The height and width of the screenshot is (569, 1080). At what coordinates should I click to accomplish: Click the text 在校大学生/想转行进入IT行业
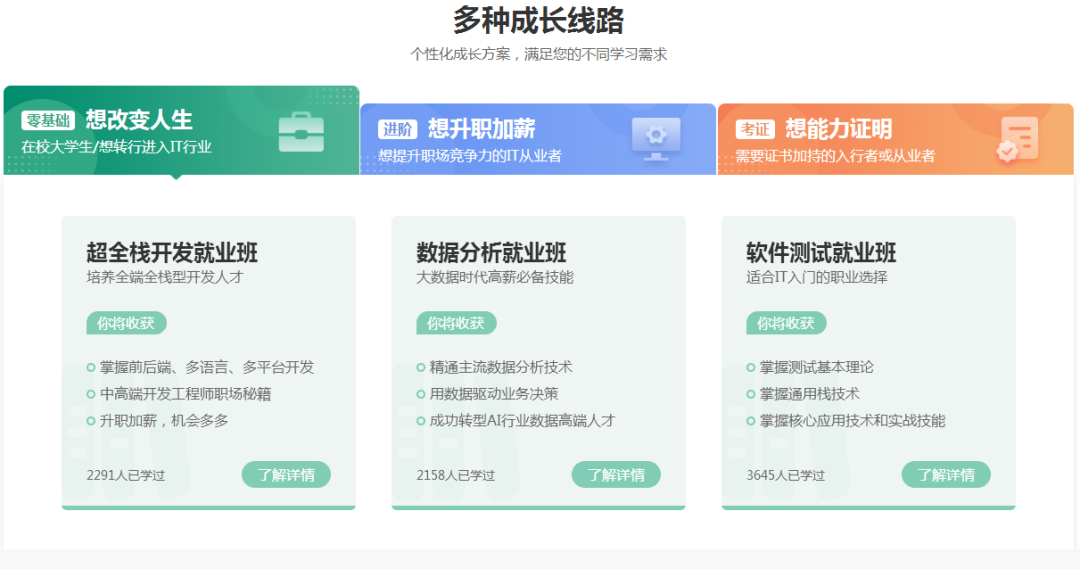pos(116,147)
